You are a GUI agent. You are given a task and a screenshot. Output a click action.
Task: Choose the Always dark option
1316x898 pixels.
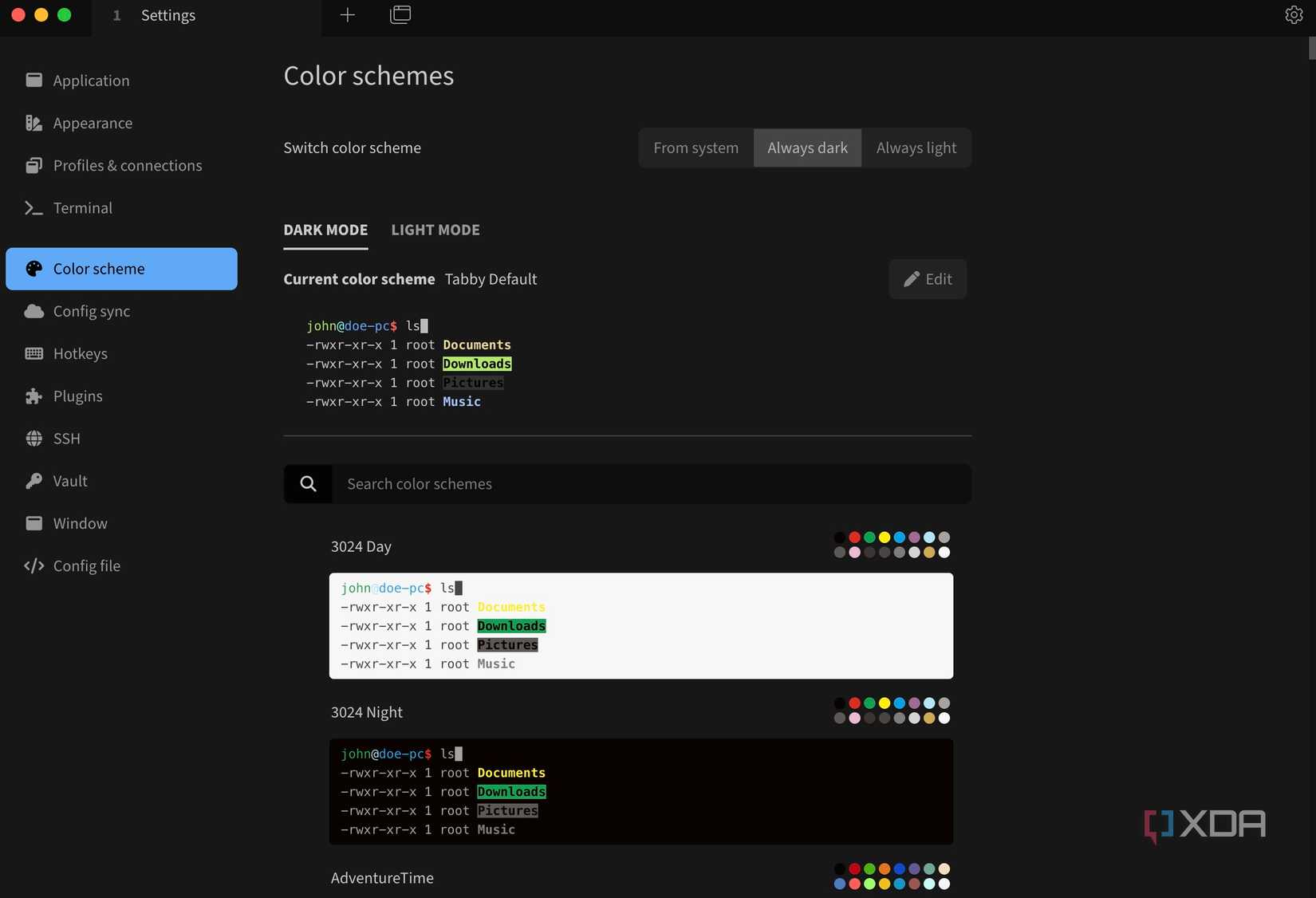[x=807, y=148]
